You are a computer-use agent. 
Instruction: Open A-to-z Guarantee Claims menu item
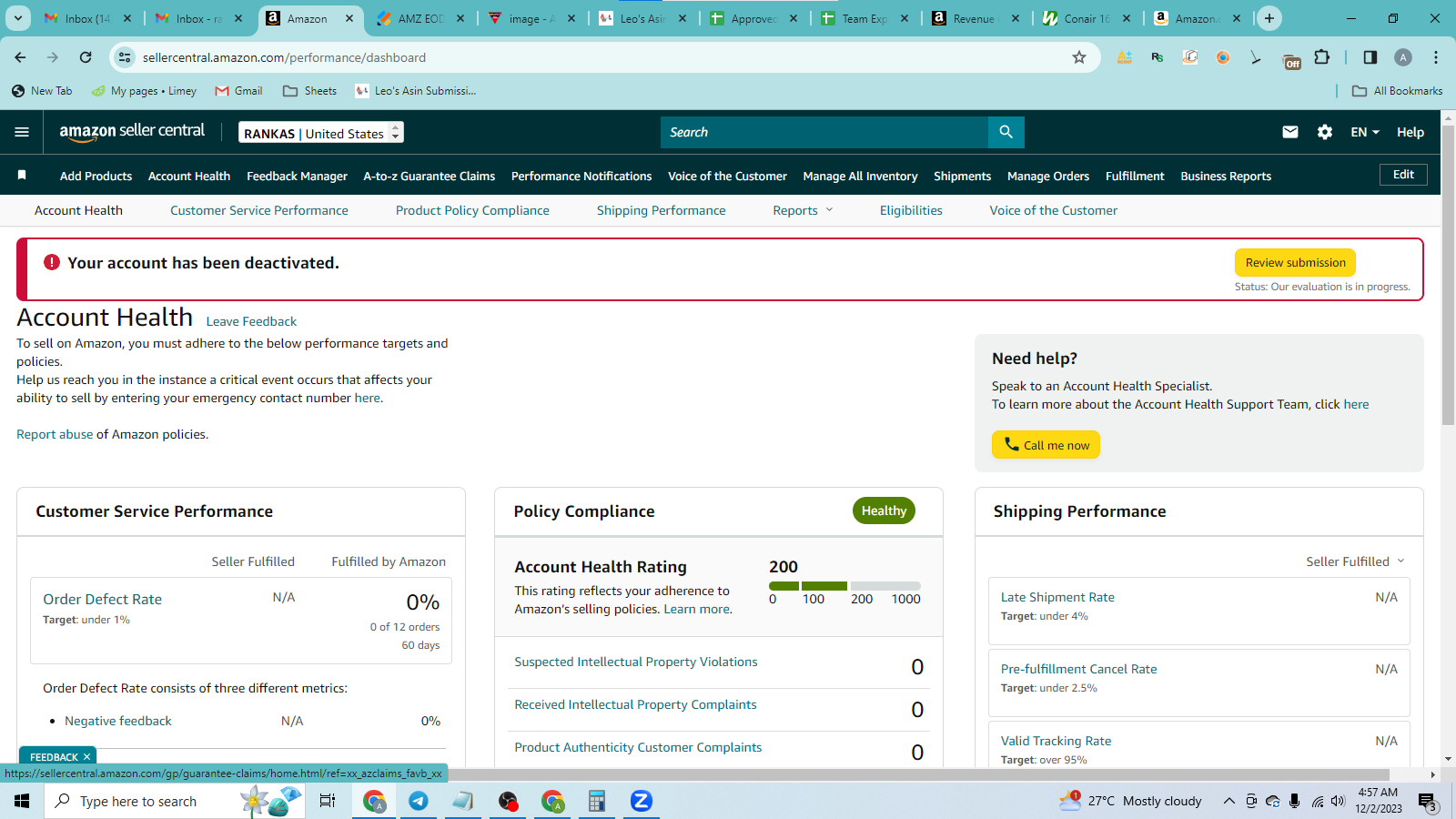point(430,176)
